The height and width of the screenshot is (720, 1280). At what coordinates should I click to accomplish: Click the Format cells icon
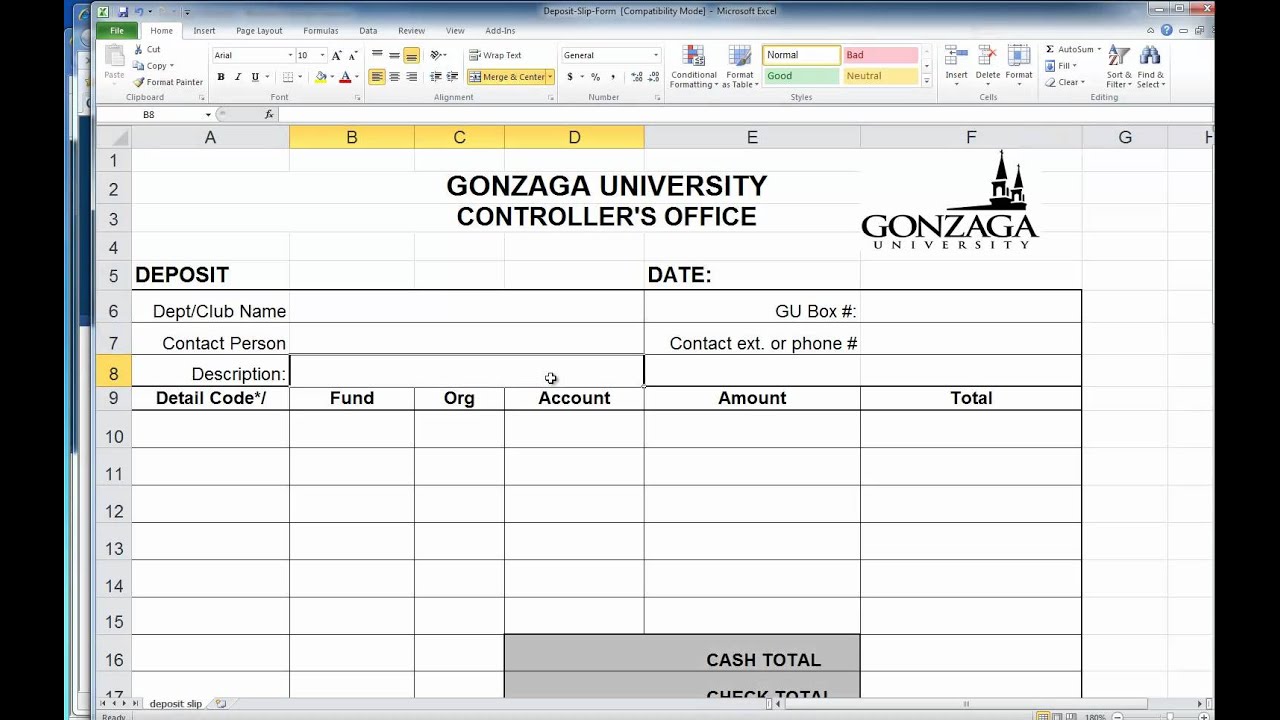[1019, 57]
